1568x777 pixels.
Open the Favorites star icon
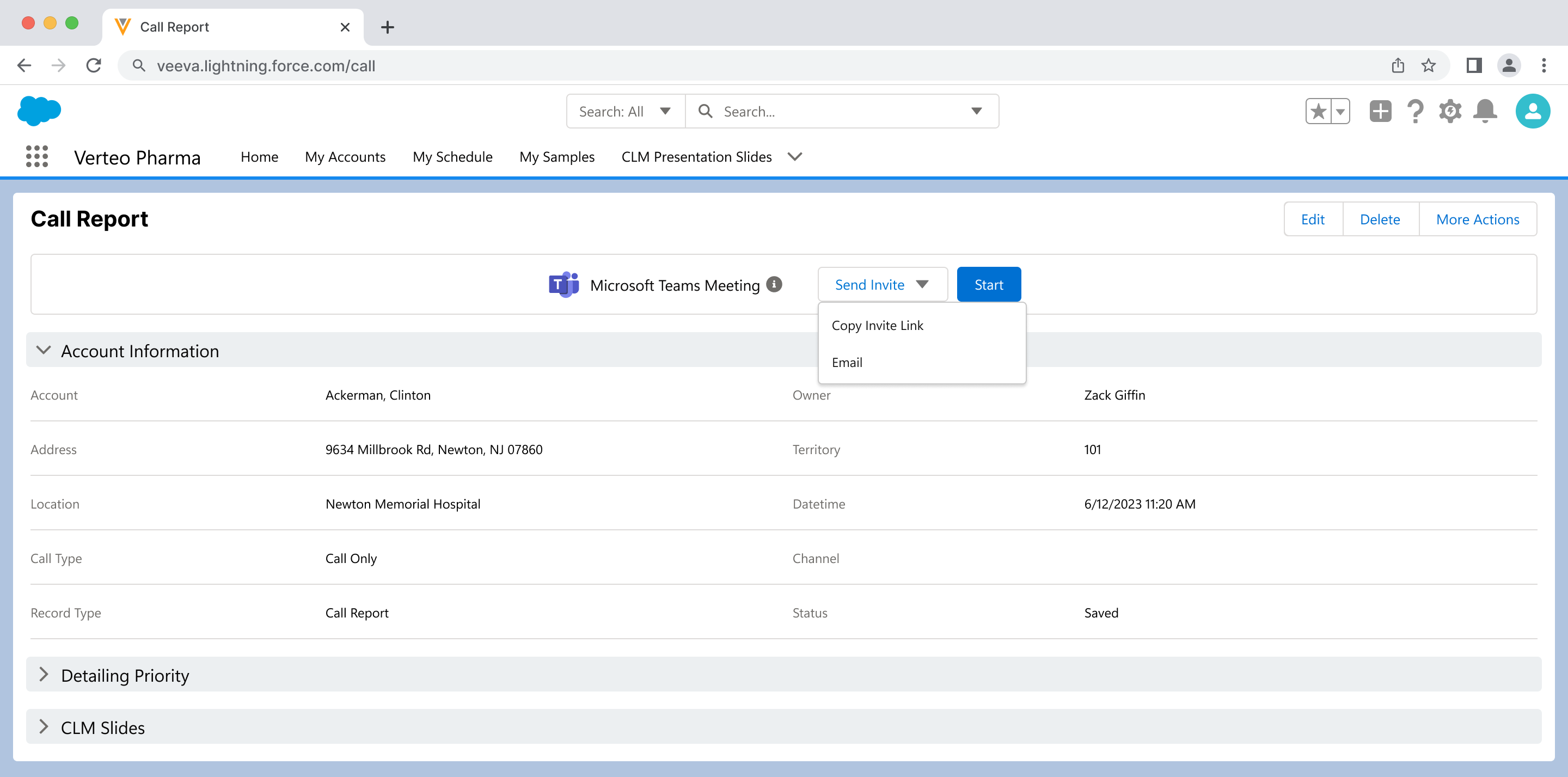point(1318,112)
